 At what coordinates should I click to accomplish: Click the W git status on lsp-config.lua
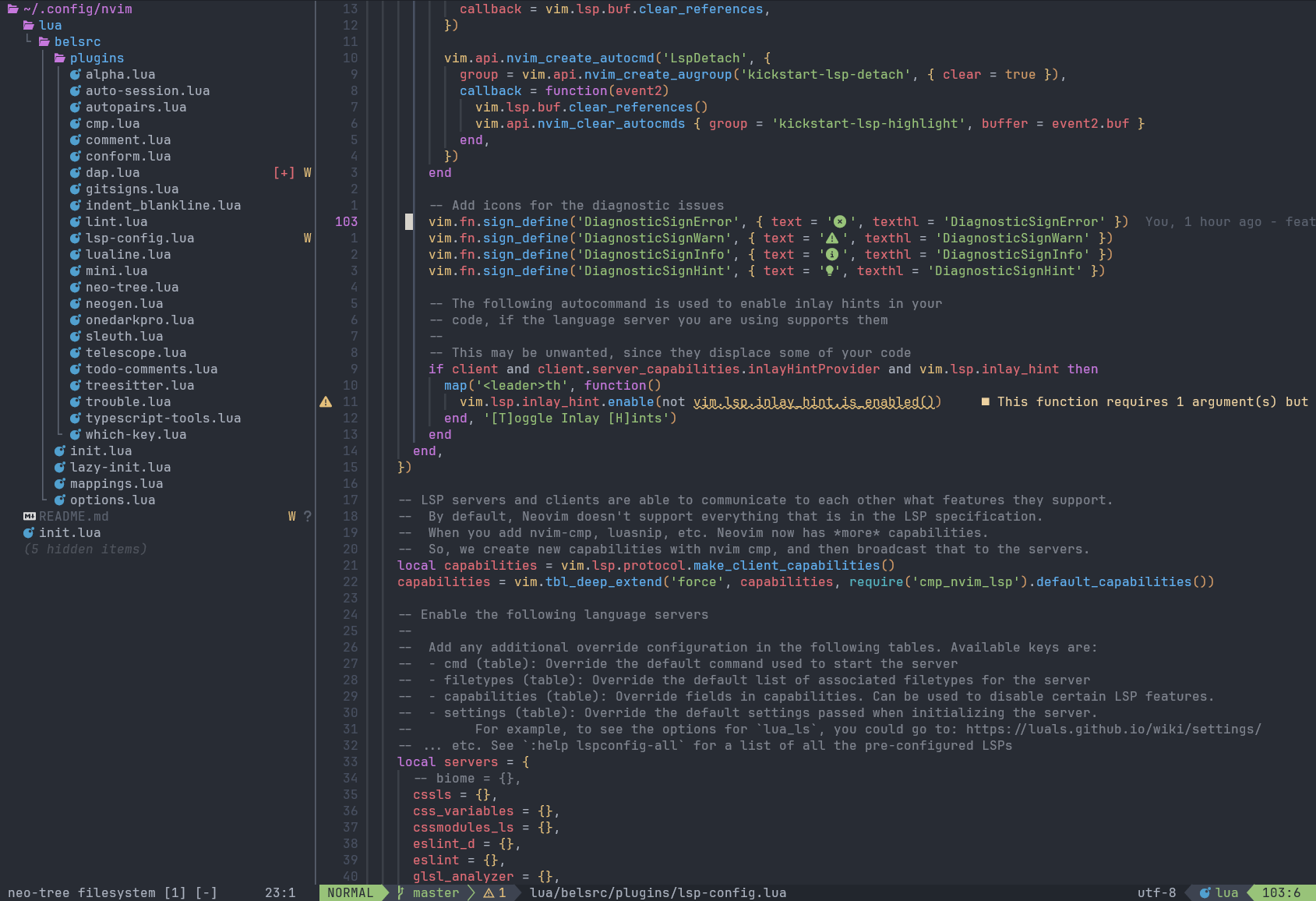(x=308, y=238)
